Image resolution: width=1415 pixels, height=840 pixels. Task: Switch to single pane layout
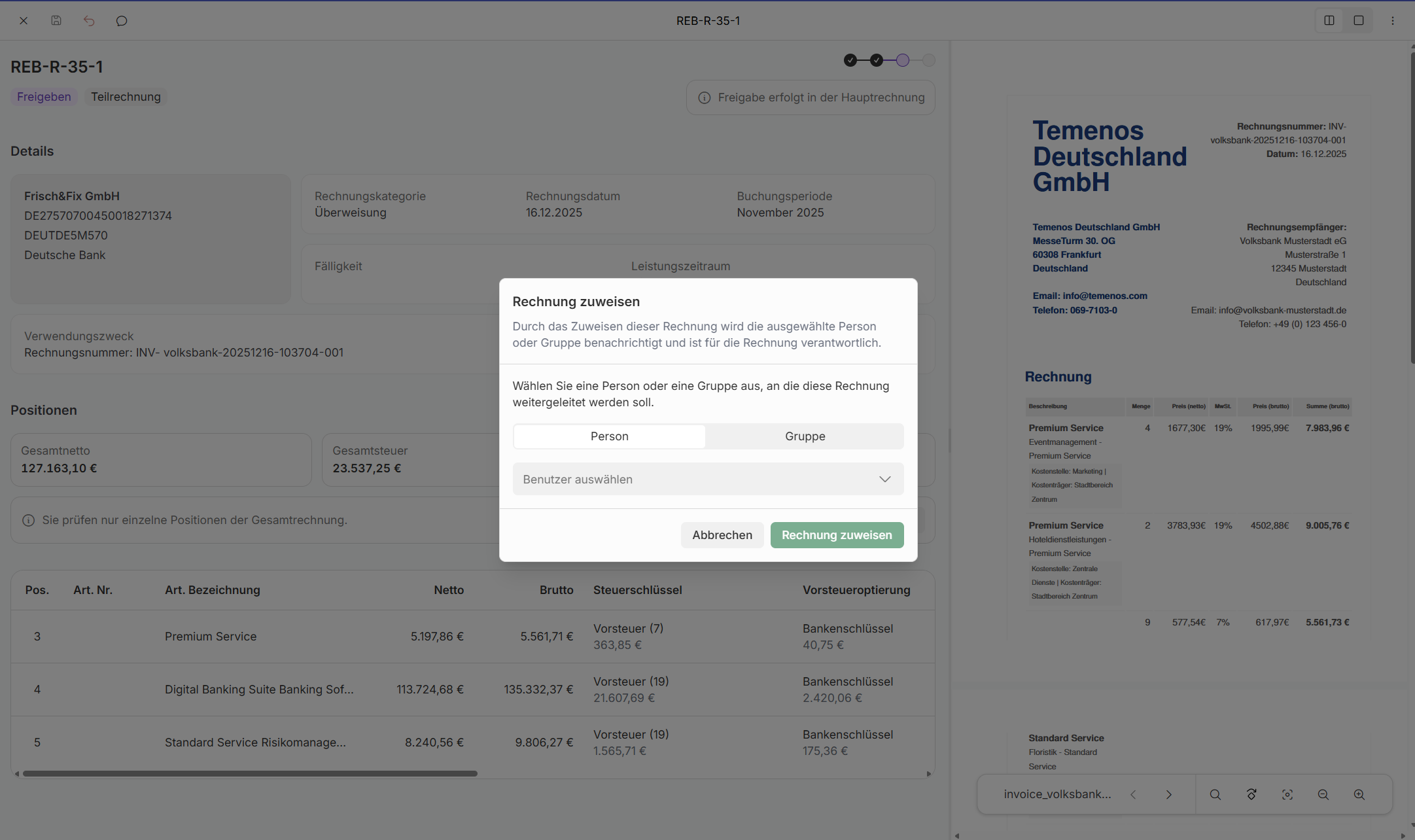1359,21
